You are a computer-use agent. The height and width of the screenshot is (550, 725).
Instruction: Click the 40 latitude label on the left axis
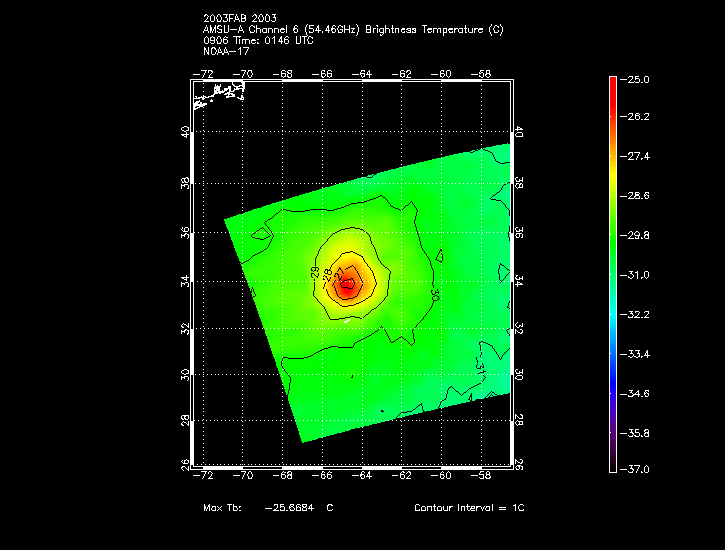(186, 135)
